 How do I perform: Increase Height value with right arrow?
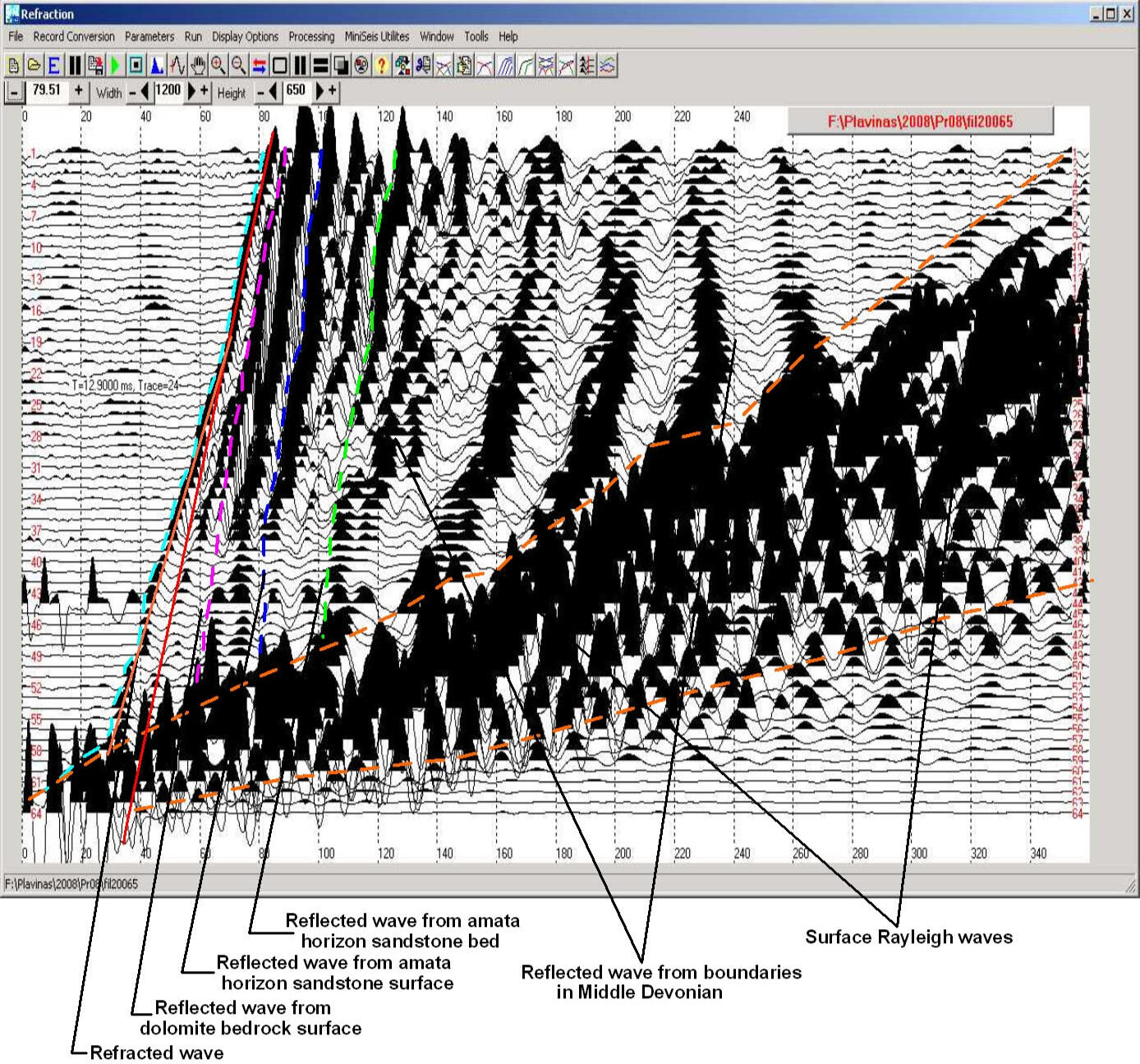point(319,92)
